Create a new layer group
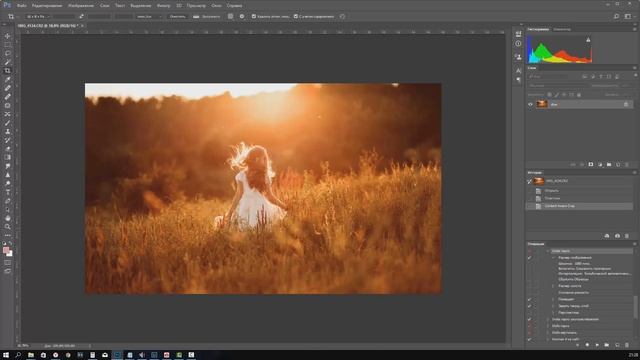Viewport: 640px width, 360px height. pos(609,164)
